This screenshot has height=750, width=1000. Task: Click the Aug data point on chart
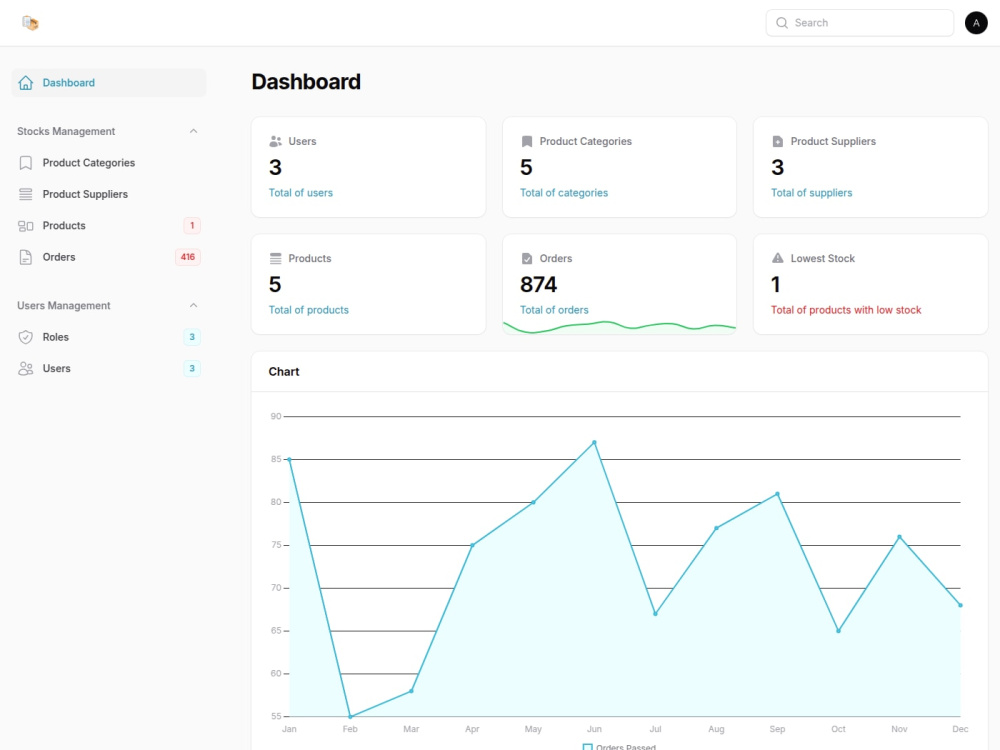pyautogui.click(x=716, y=528)
